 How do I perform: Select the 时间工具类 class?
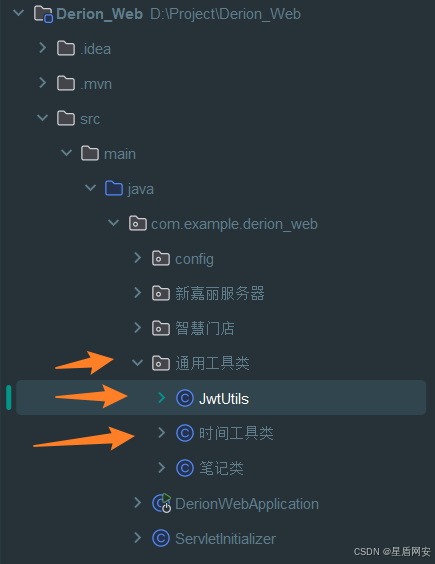click(236, 433)
